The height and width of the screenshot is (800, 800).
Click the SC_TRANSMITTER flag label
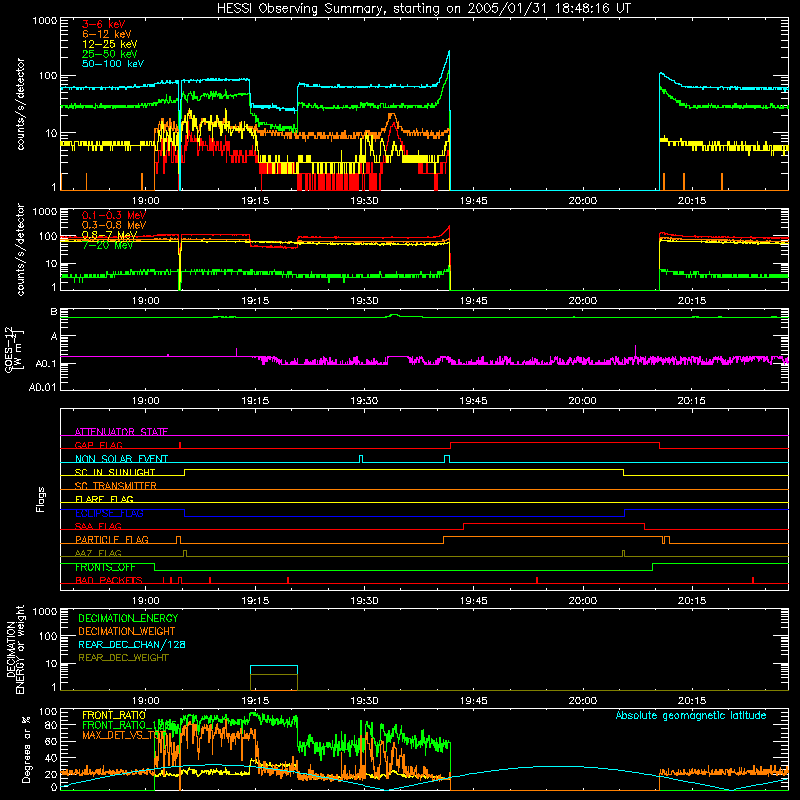point(115,486)
